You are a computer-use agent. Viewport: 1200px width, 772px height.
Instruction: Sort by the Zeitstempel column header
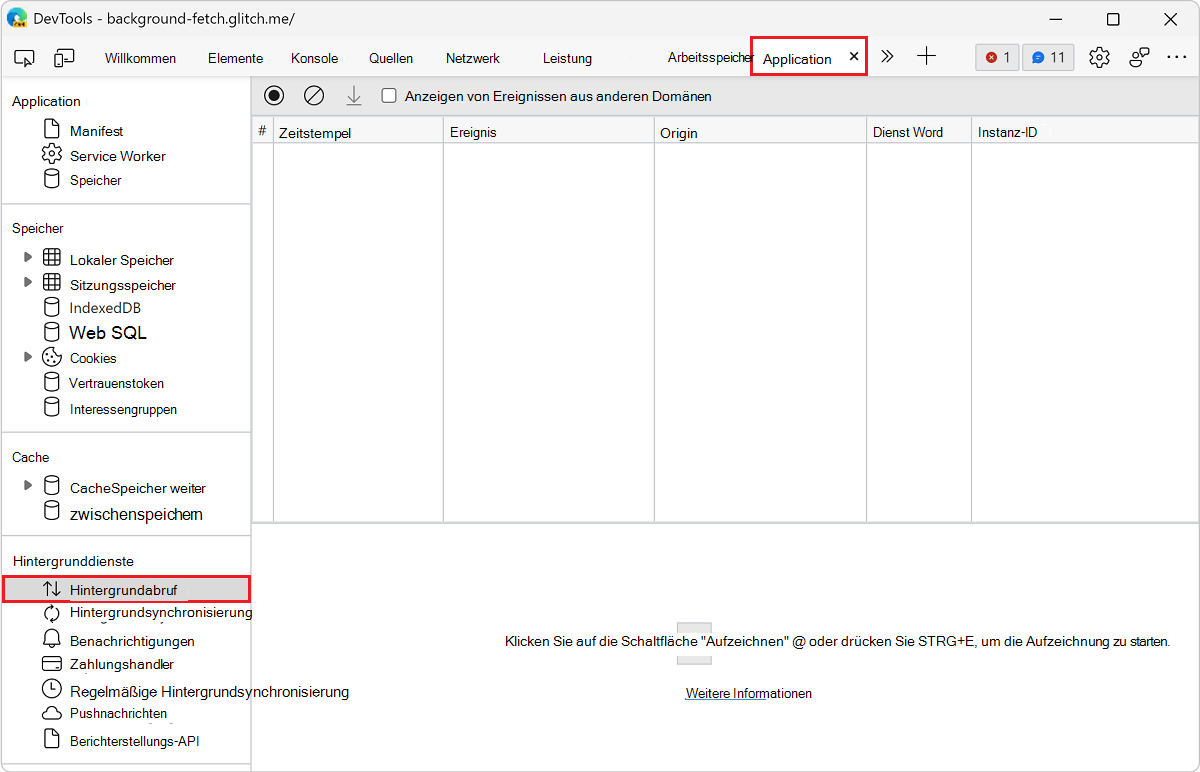pyautogui.click(x=358, y=132)
